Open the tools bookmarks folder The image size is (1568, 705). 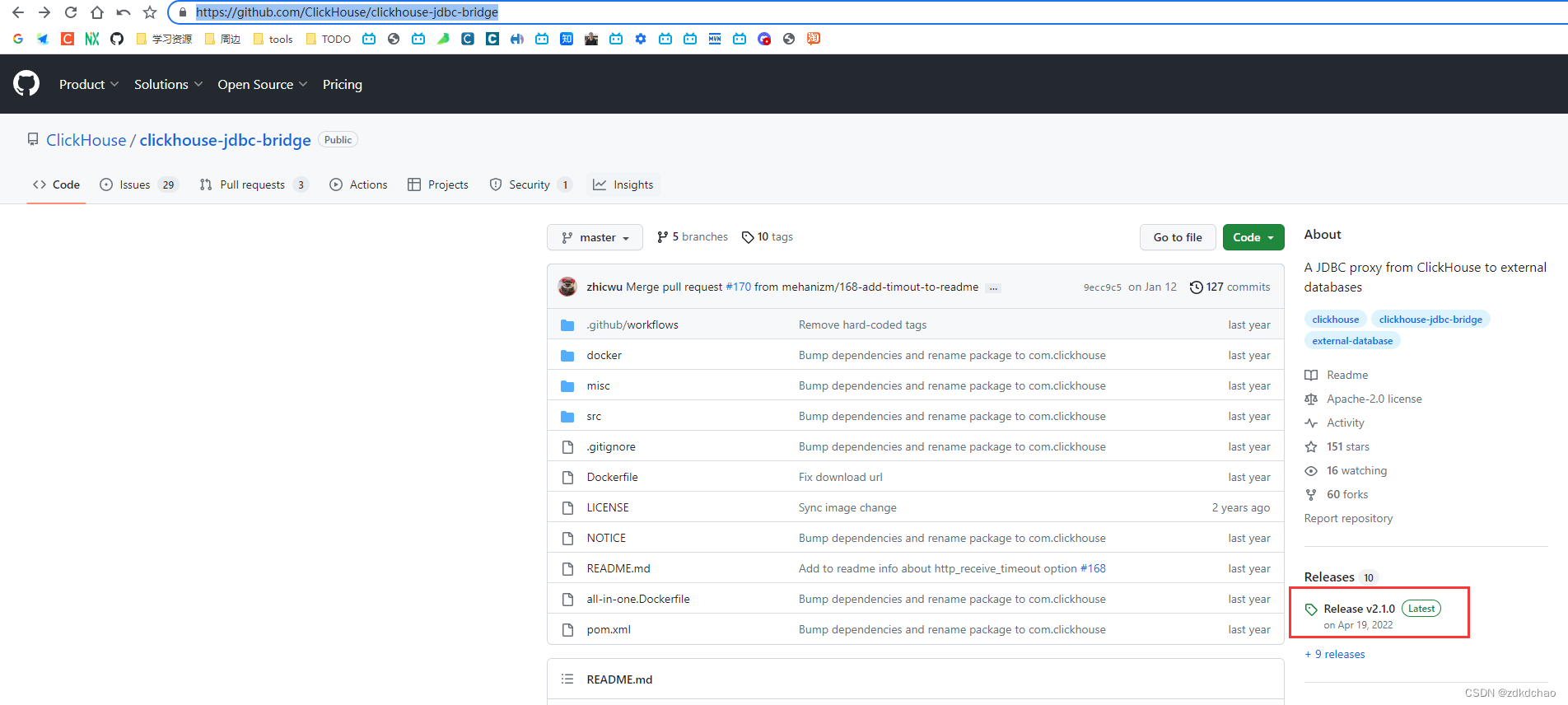[273, 39]
